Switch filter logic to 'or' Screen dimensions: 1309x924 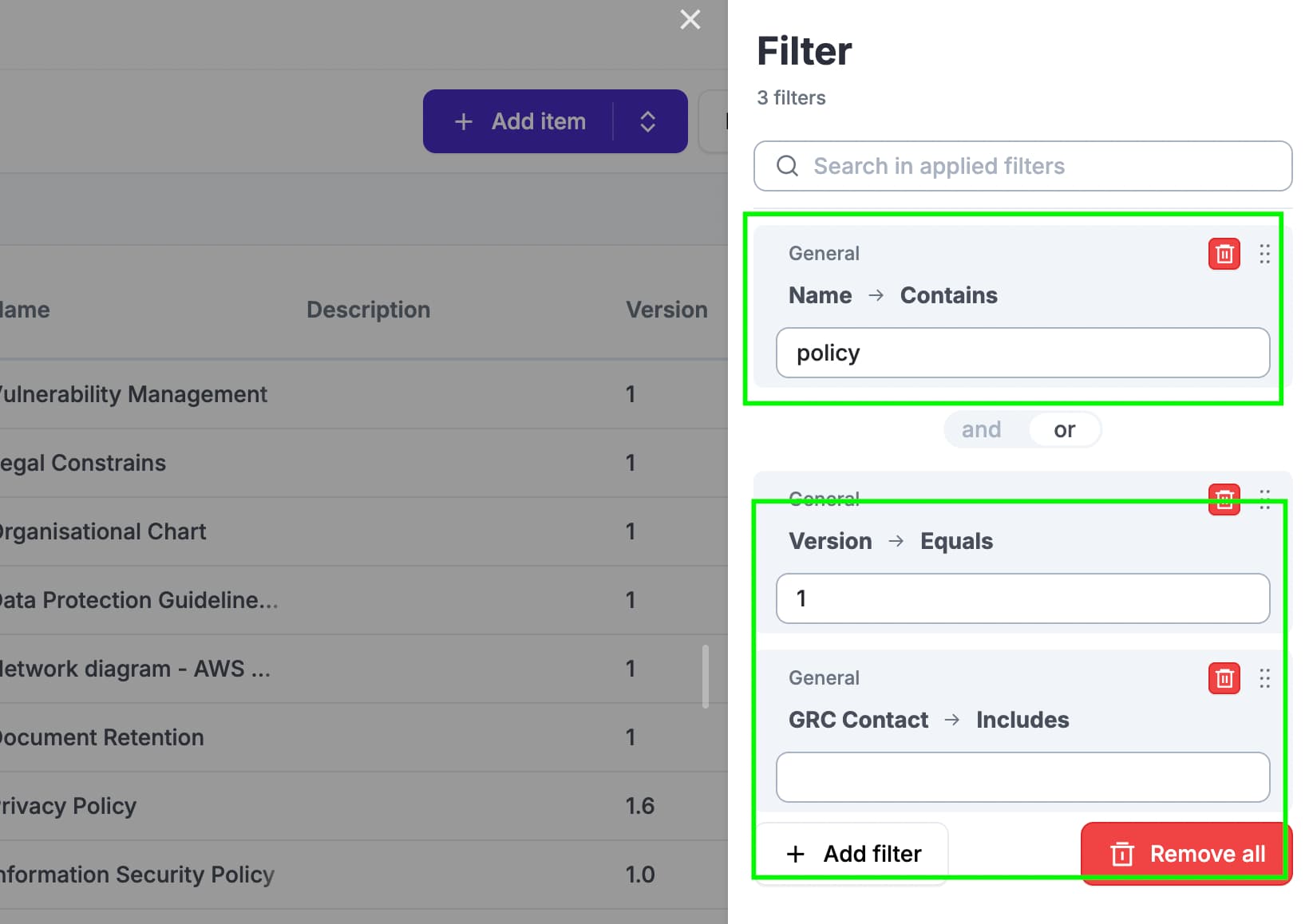(x=1064, y=429)
